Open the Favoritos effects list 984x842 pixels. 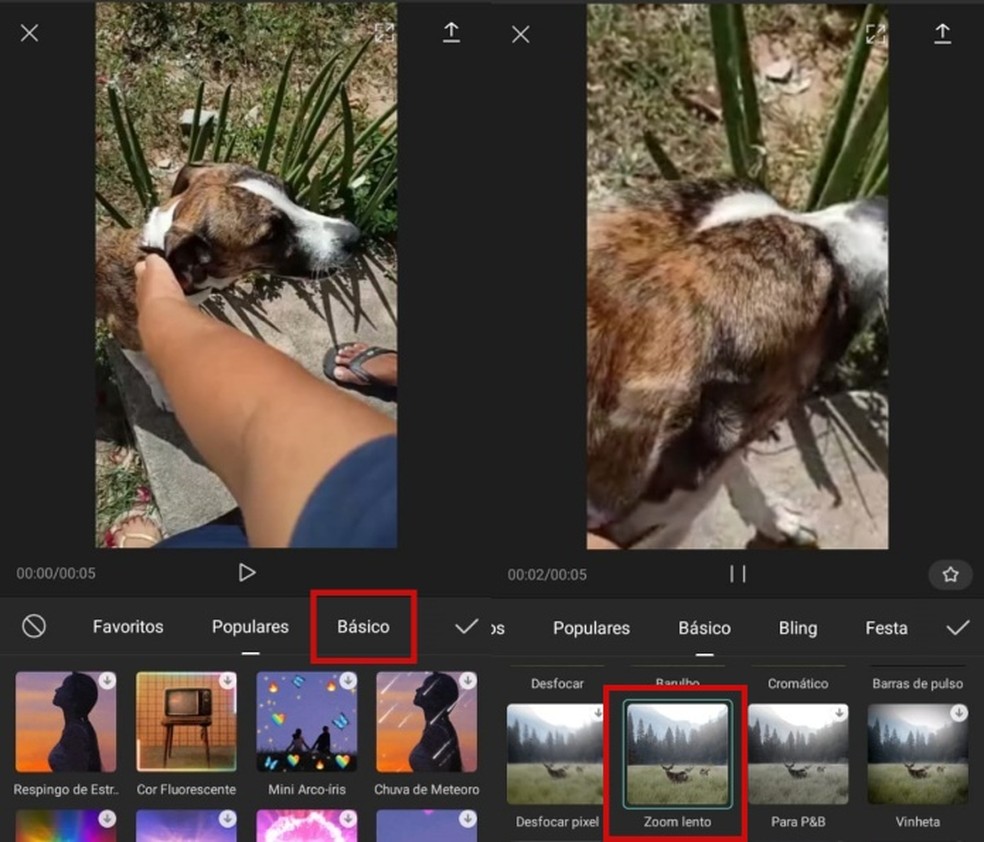[x=128, y=627]
